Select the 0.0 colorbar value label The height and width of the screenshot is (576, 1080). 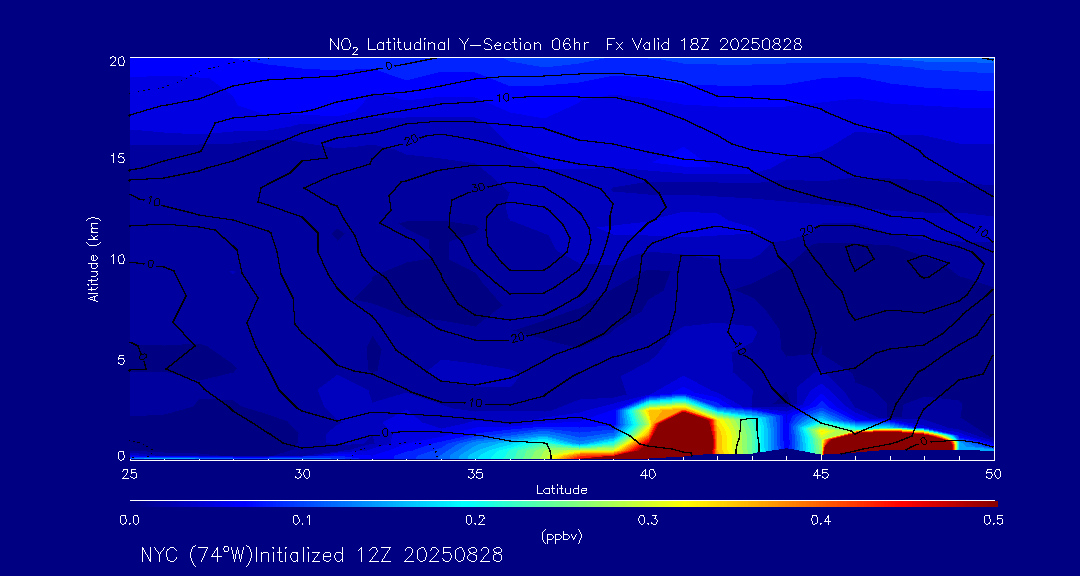(129, 520)
